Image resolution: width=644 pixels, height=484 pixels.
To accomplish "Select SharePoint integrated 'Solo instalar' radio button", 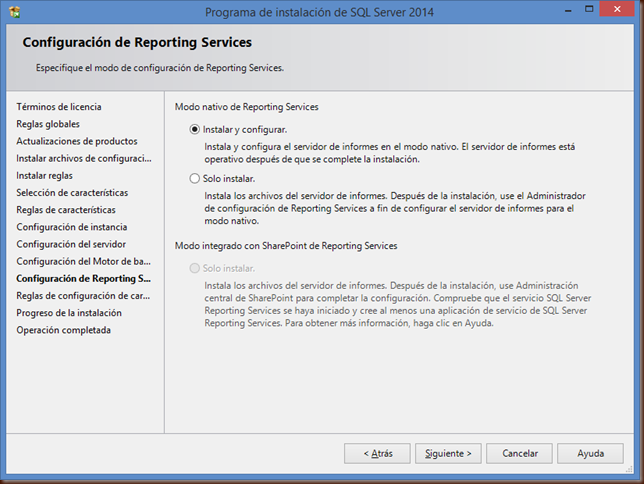I will pyautogui.click(x=194, y=268).
